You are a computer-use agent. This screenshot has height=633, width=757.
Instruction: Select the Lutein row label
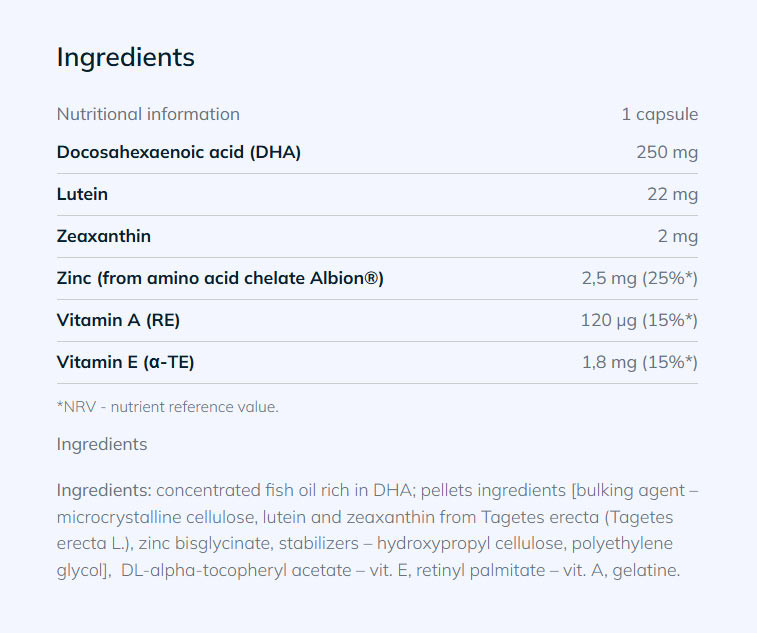[82, 194]
